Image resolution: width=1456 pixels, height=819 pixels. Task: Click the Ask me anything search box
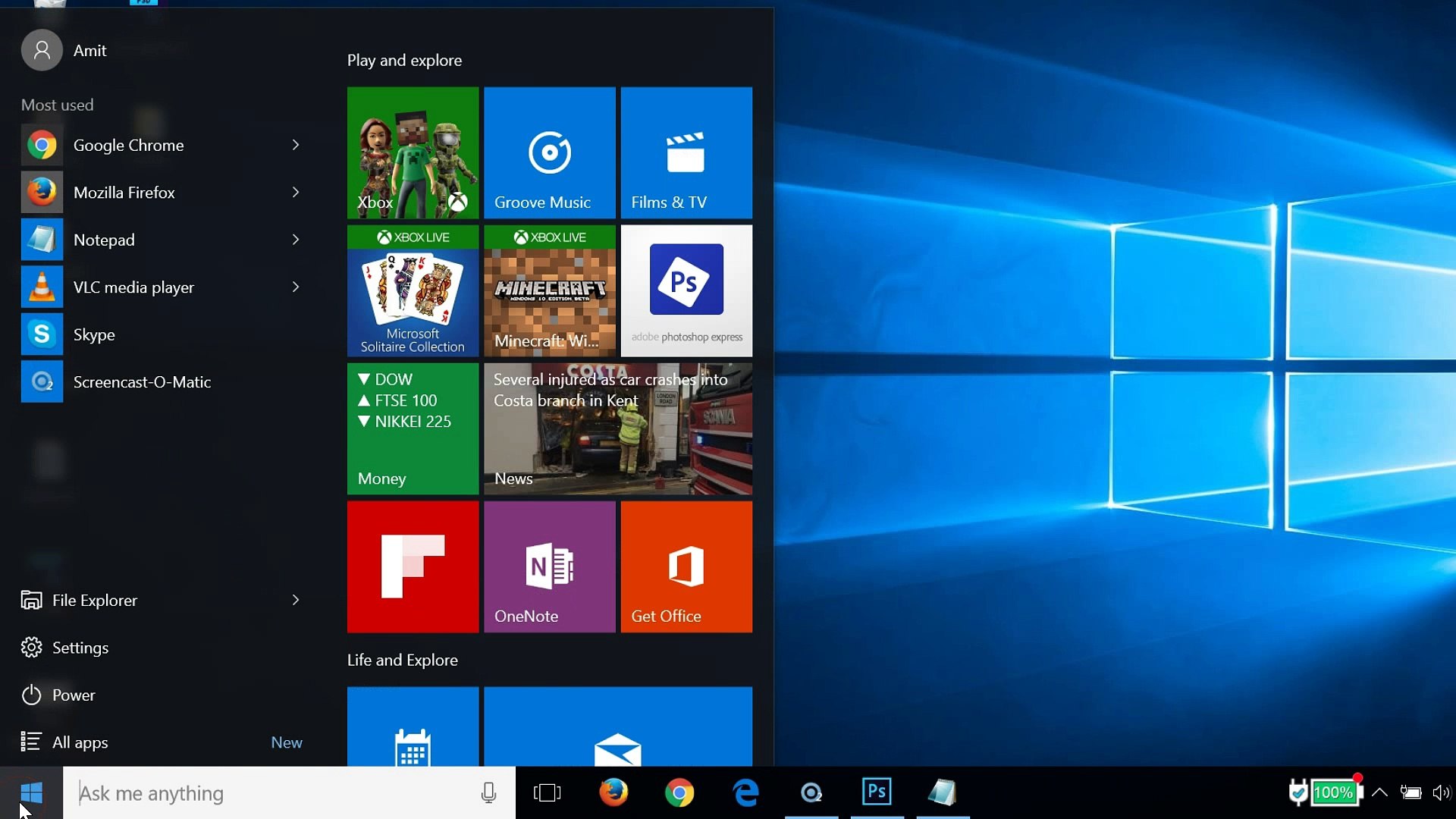point(289,793)
